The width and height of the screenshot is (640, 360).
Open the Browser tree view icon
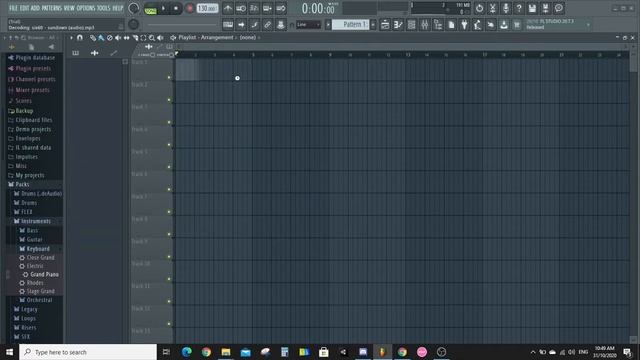click(x=438, y=25)
